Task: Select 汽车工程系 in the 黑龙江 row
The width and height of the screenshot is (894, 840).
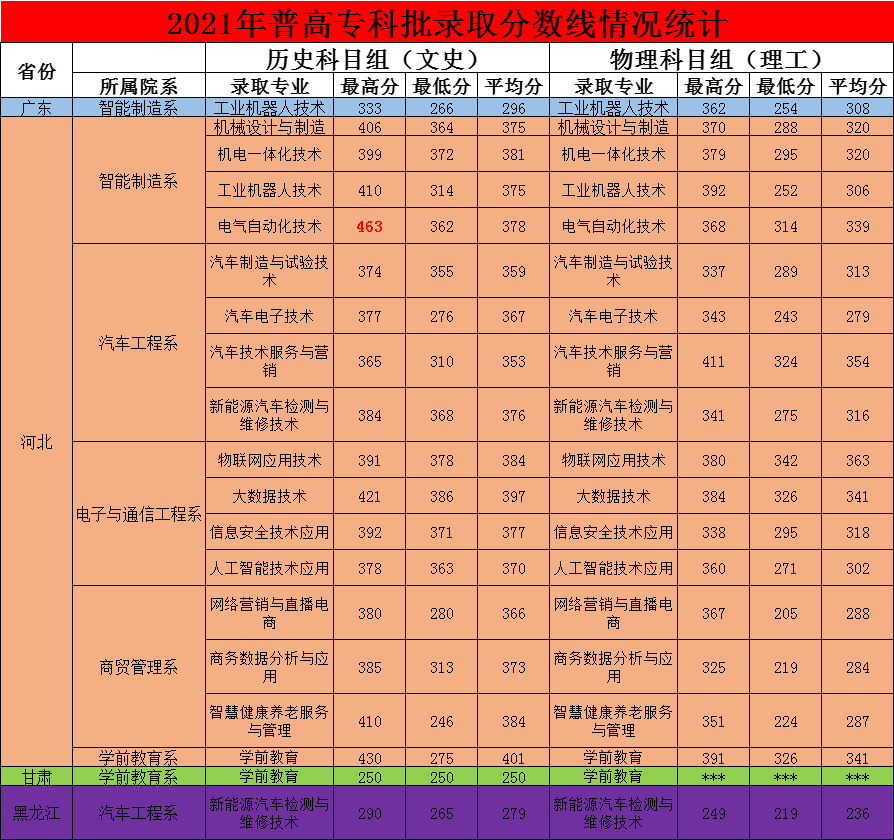Action: (x=139, y=812)
